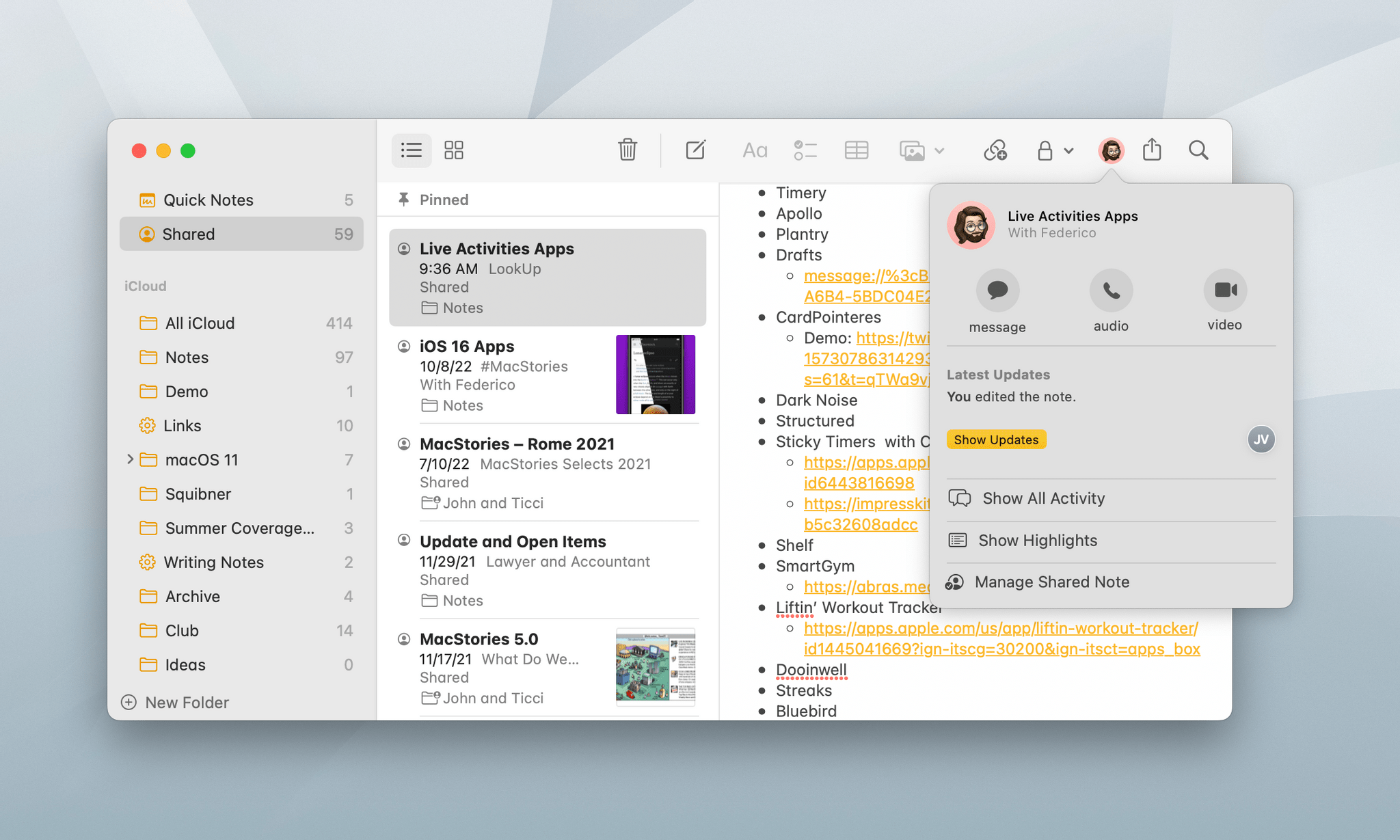This screenshot has height=840, width=1400.
Task: Select Show Highlights
Action: (x=1111, y=541)
